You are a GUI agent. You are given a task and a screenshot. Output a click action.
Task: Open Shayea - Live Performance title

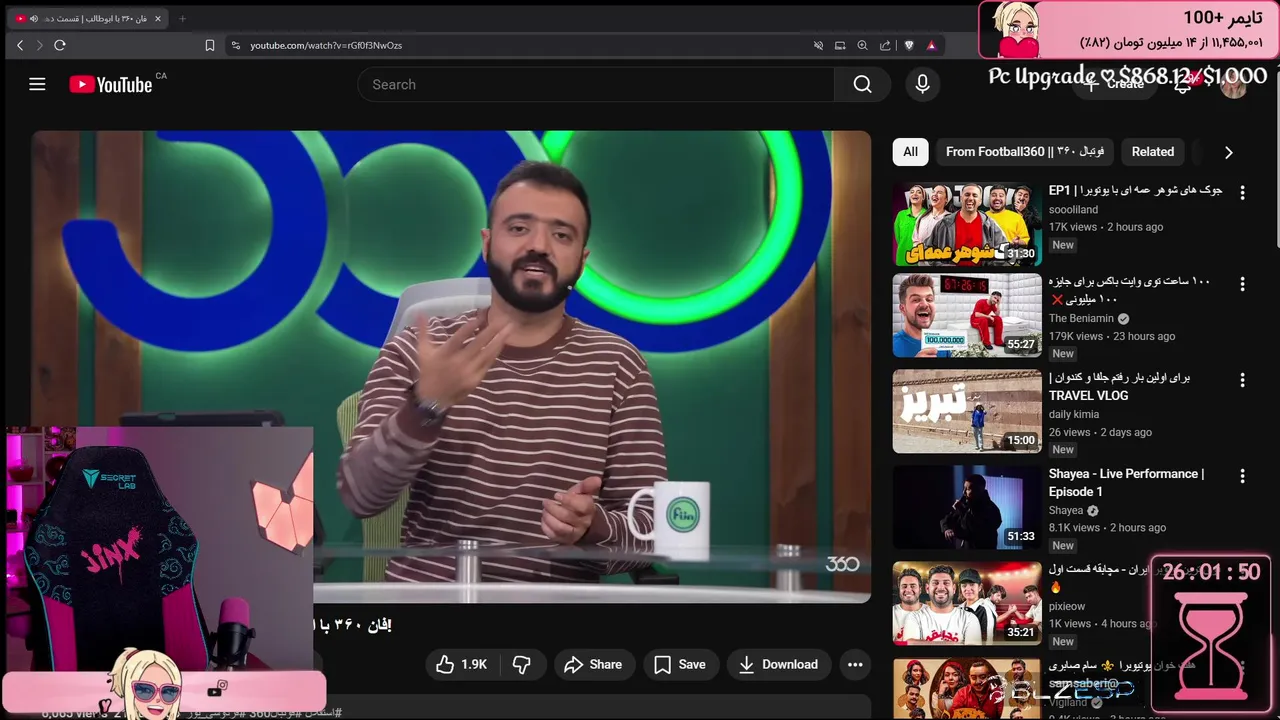point(1126,483)
